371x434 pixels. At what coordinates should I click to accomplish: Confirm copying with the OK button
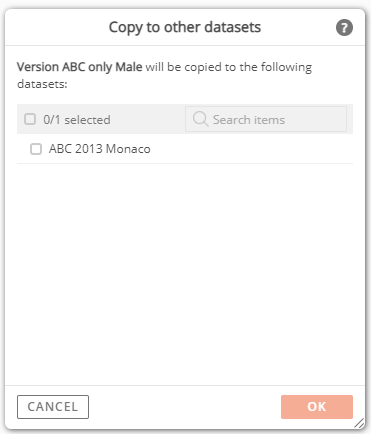pyautogui.click(x=317, y=407)
